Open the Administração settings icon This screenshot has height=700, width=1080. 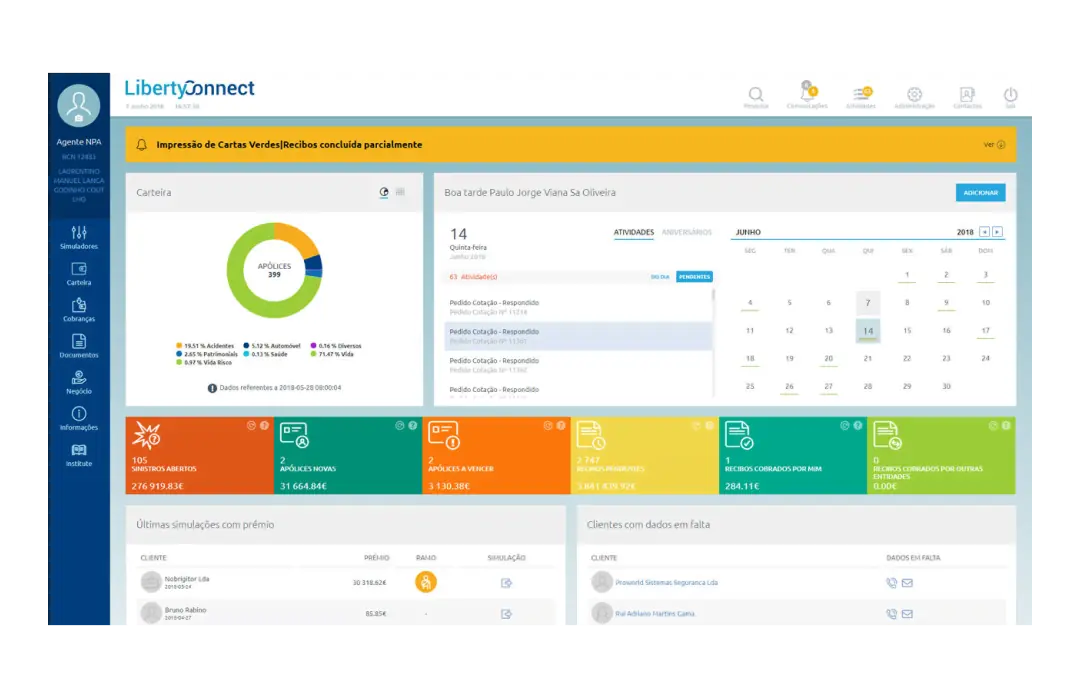coord(914,93)
